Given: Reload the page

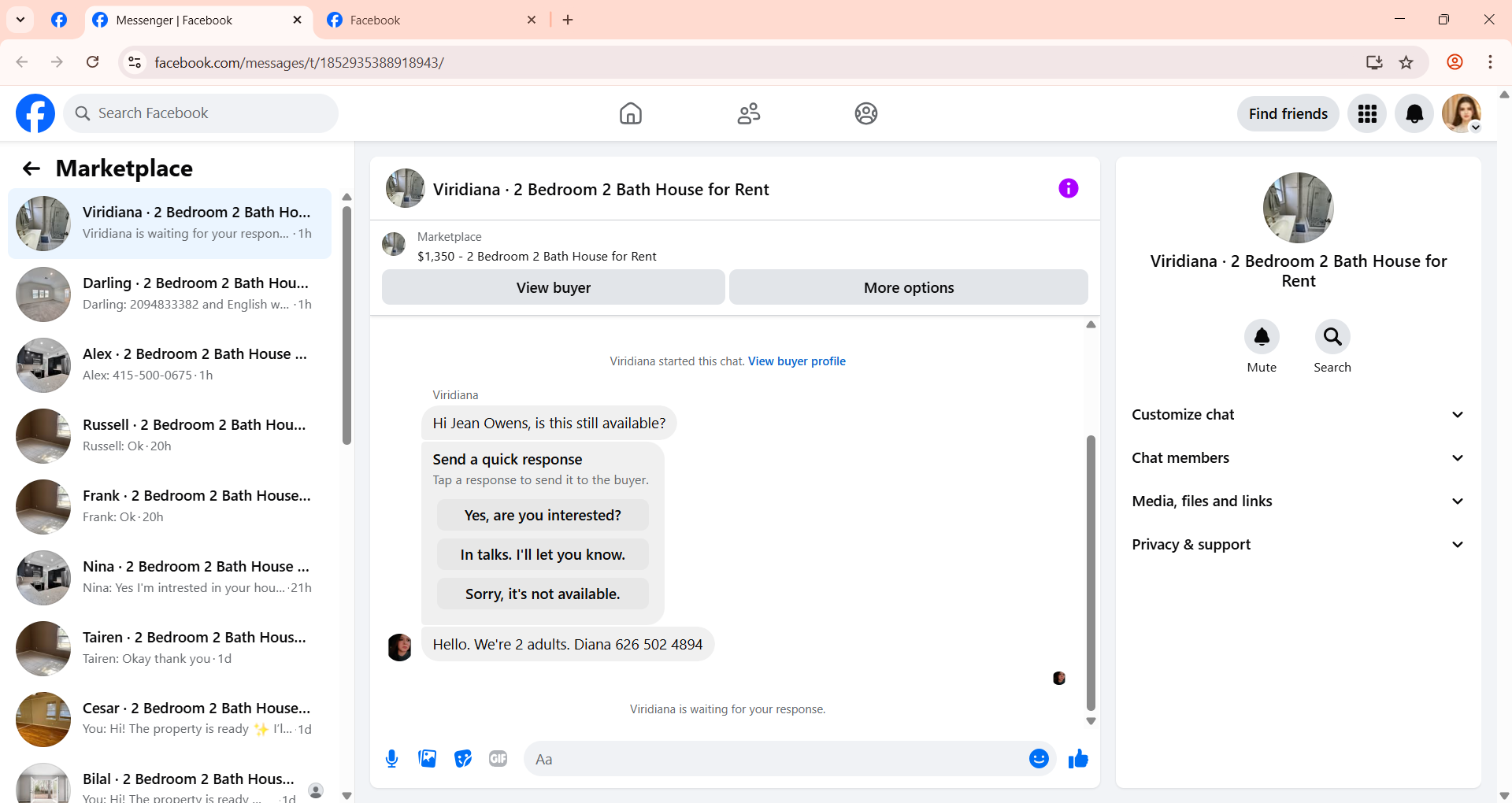Looking at the screenshot, I should 93,62.
